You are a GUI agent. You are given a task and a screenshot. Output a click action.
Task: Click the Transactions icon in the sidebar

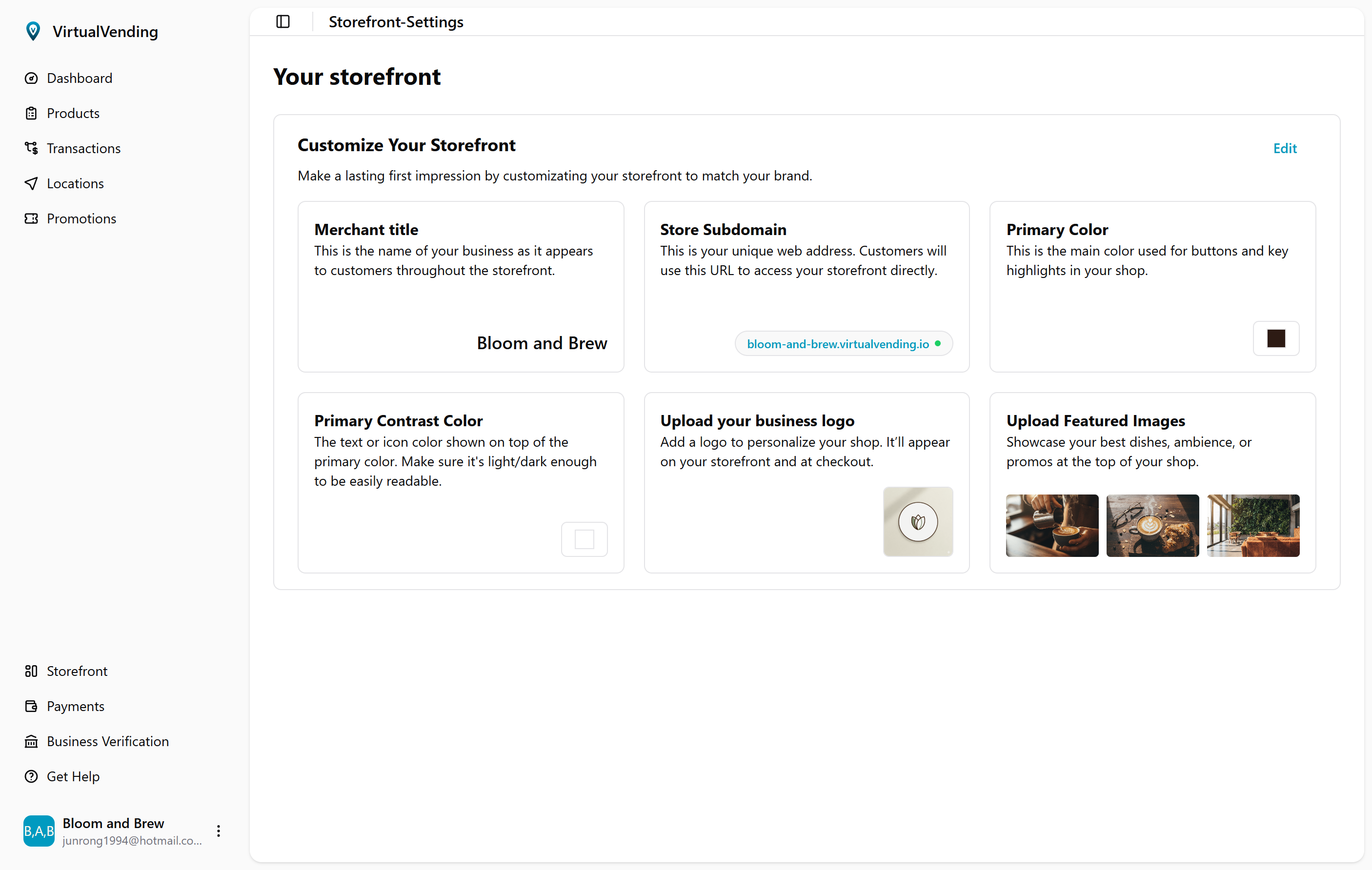coord(31,148)
